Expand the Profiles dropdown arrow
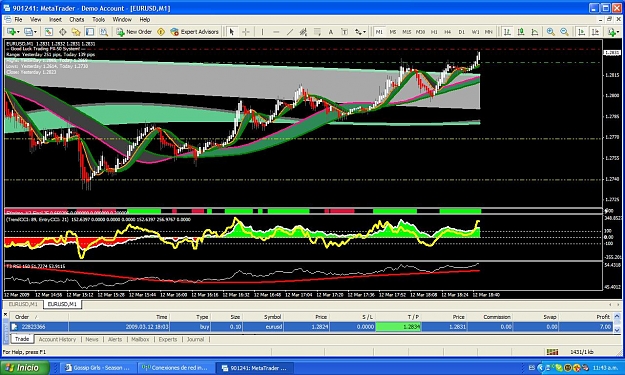The width and height of the screenshot is (625, 375). point(35,32)
